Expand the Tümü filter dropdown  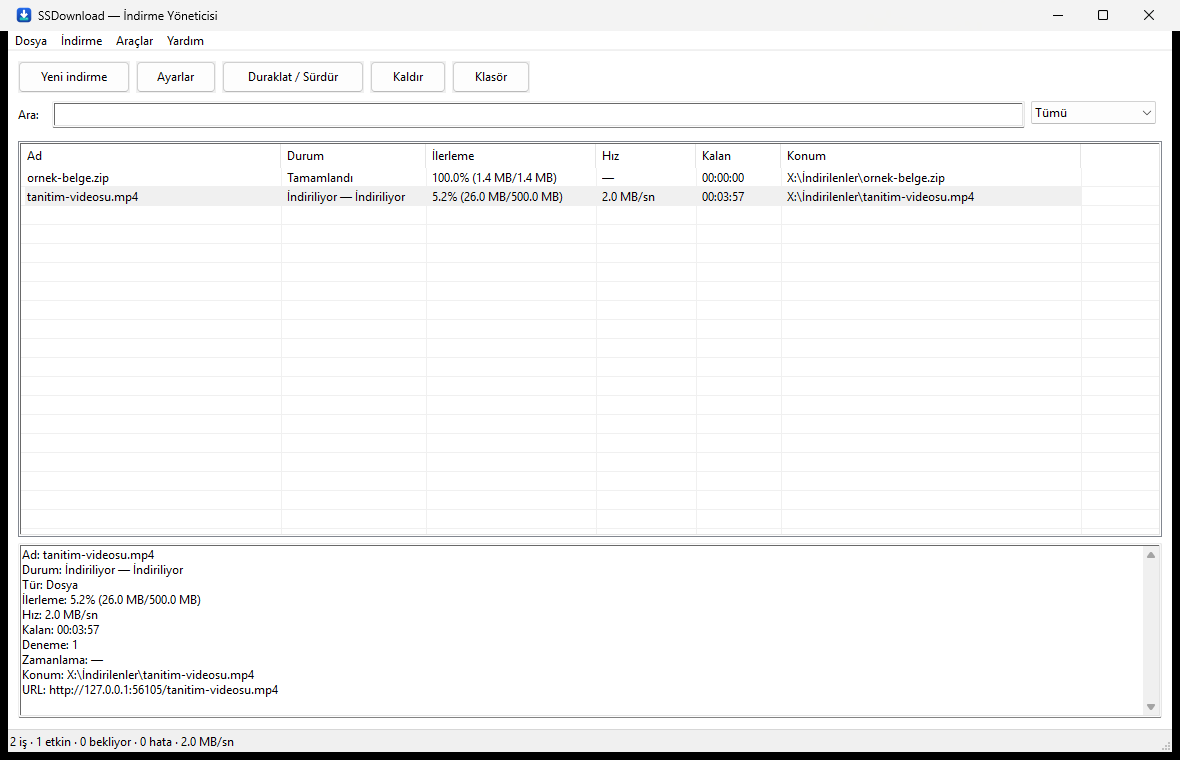point(1093,113)
